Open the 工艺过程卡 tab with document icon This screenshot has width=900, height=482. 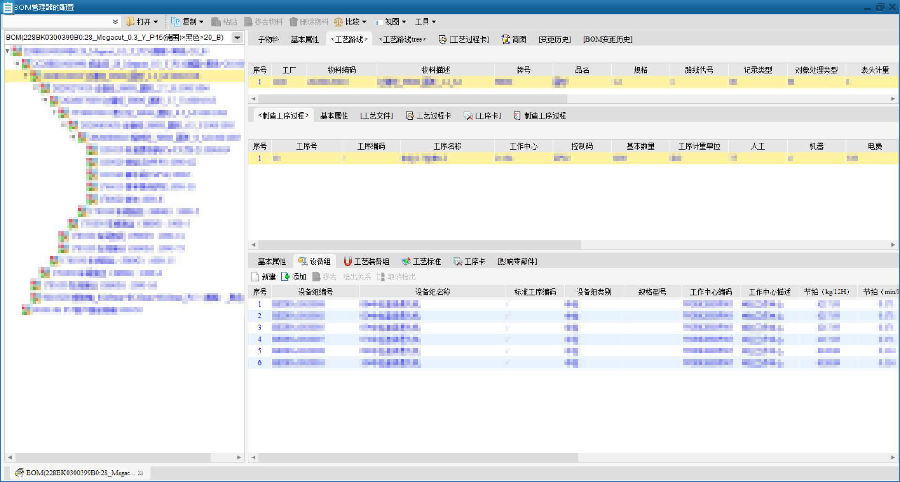tap(464, 39)
